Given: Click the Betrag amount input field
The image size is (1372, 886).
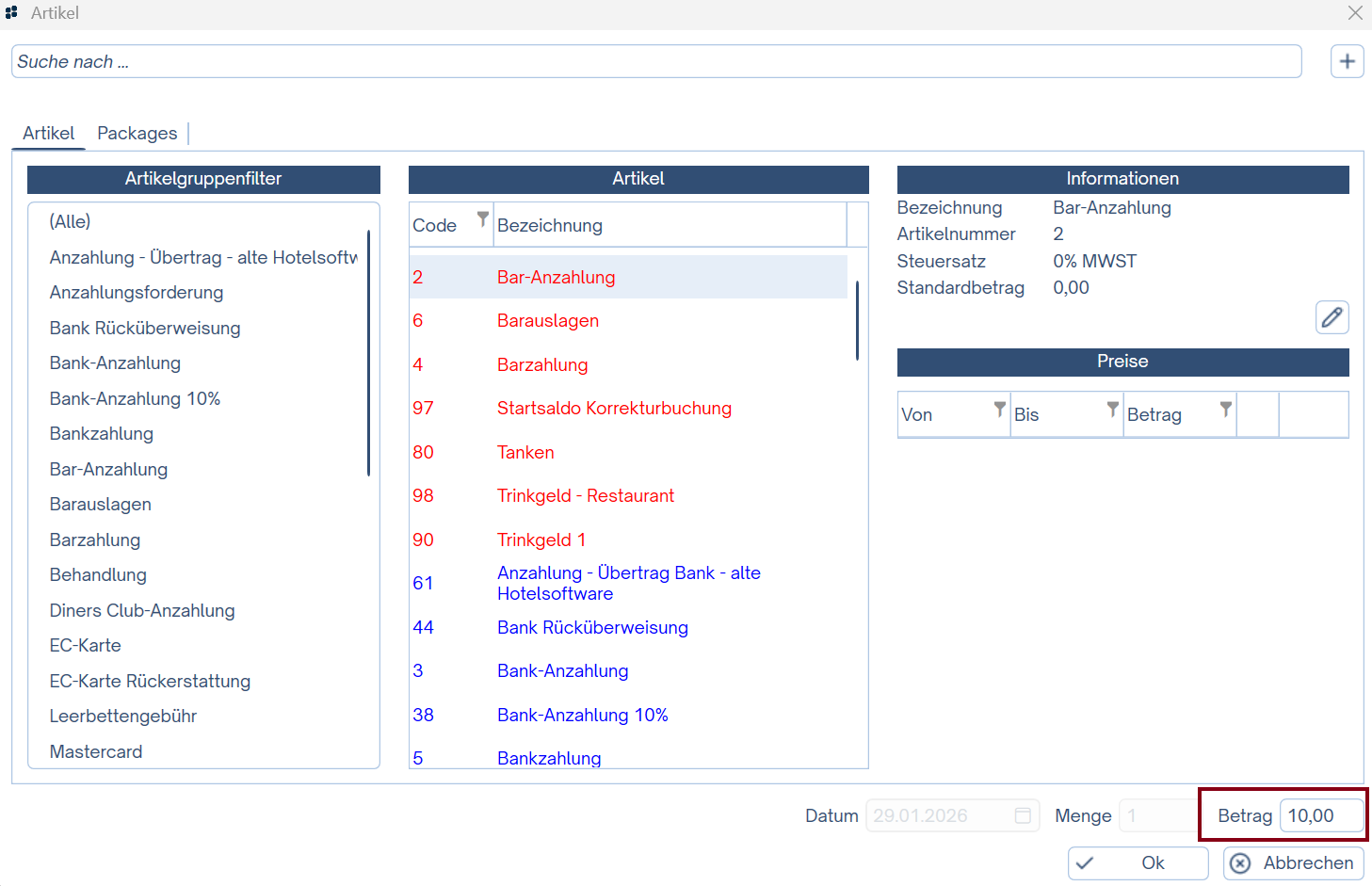Looking at the screenshot, I should (x=1320, y=815).
